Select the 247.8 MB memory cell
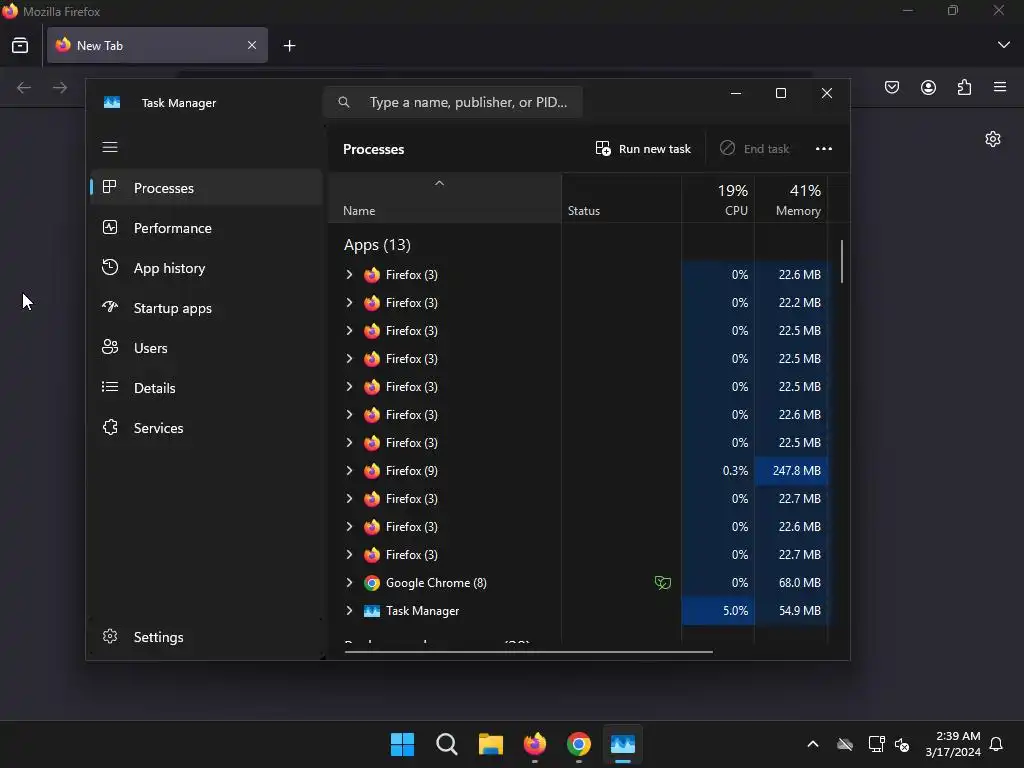1024x768 pixels. click(x=791, y=471)
